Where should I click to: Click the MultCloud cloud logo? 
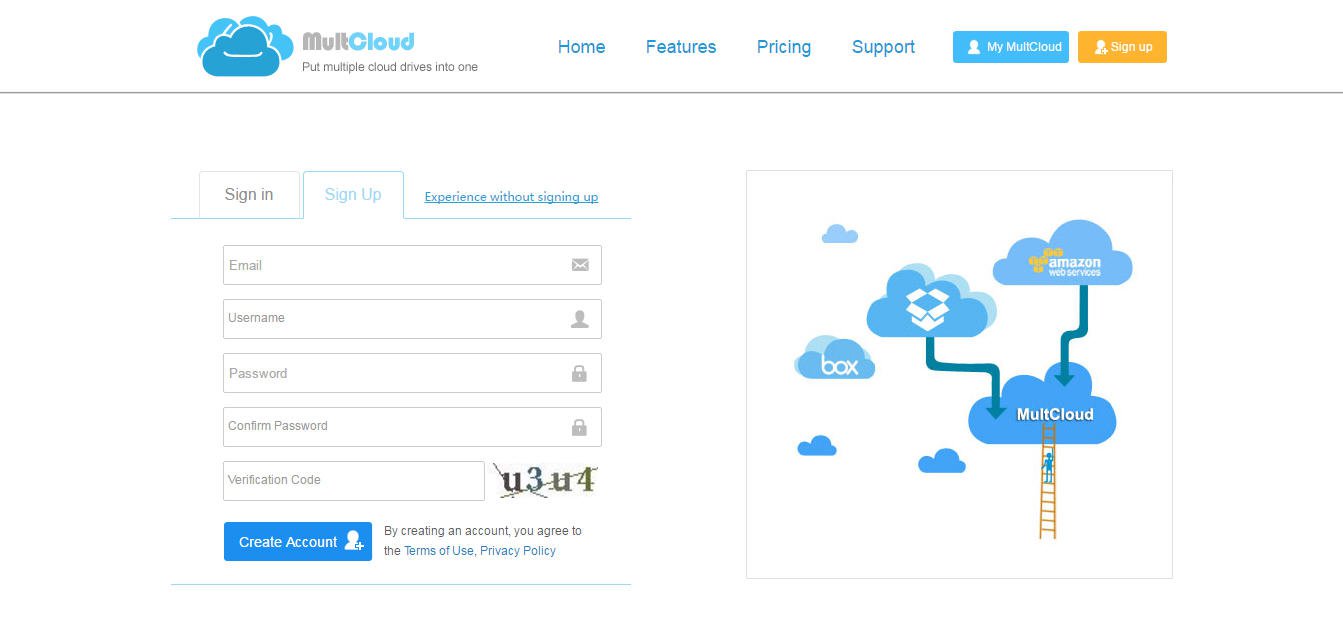click(x=245, y=46)
